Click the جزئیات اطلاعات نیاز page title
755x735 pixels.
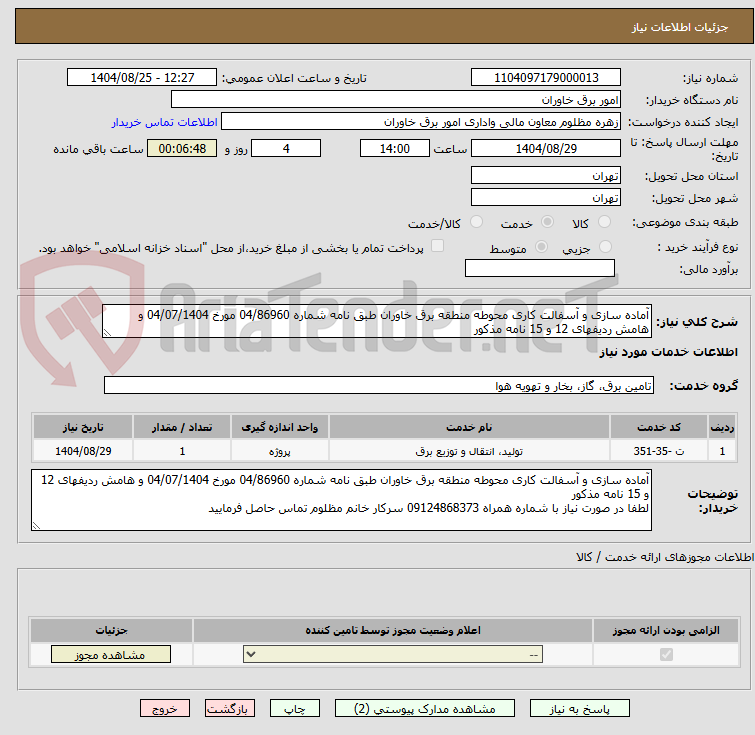[680, 27]
